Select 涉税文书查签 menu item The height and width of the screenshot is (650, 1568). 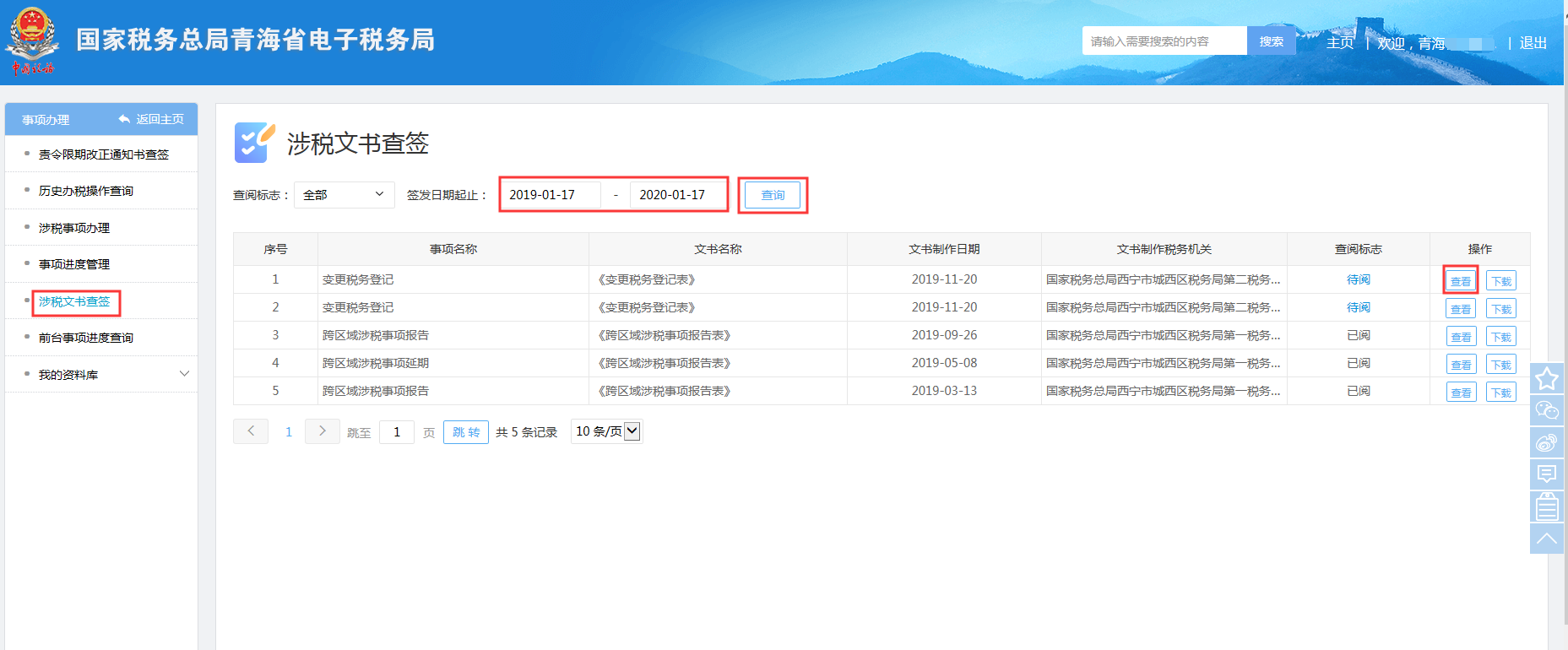click(74, 301)
